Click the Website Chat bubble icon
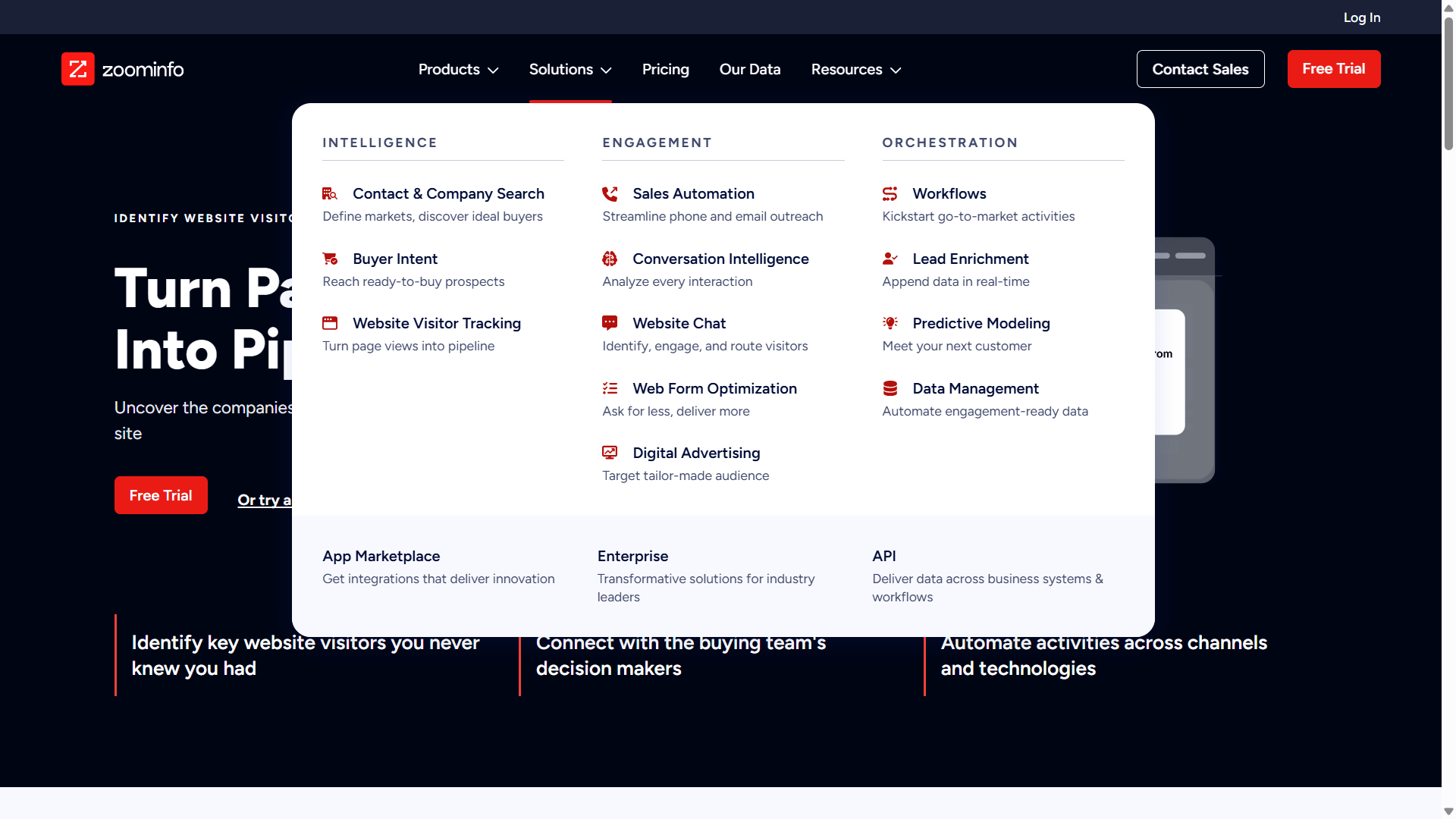Image resolution: width=1456 pixels, height=819 pixels. coord(610,323)
